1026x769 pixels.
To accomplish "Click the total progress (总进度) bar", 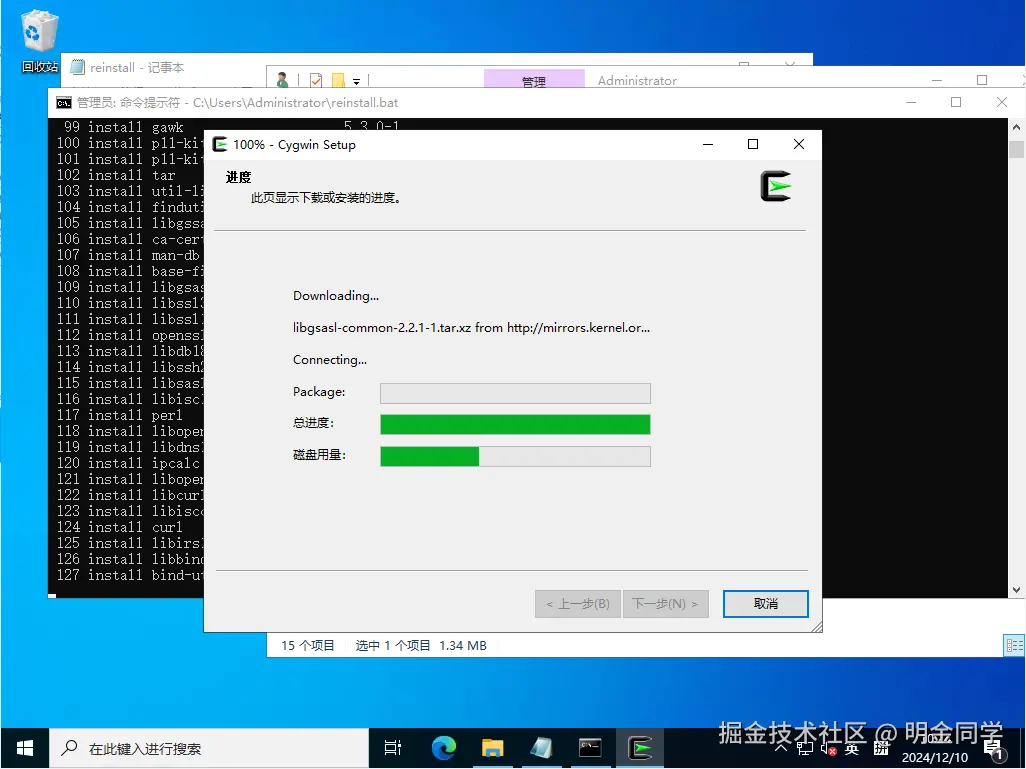I will coord(515,424).
